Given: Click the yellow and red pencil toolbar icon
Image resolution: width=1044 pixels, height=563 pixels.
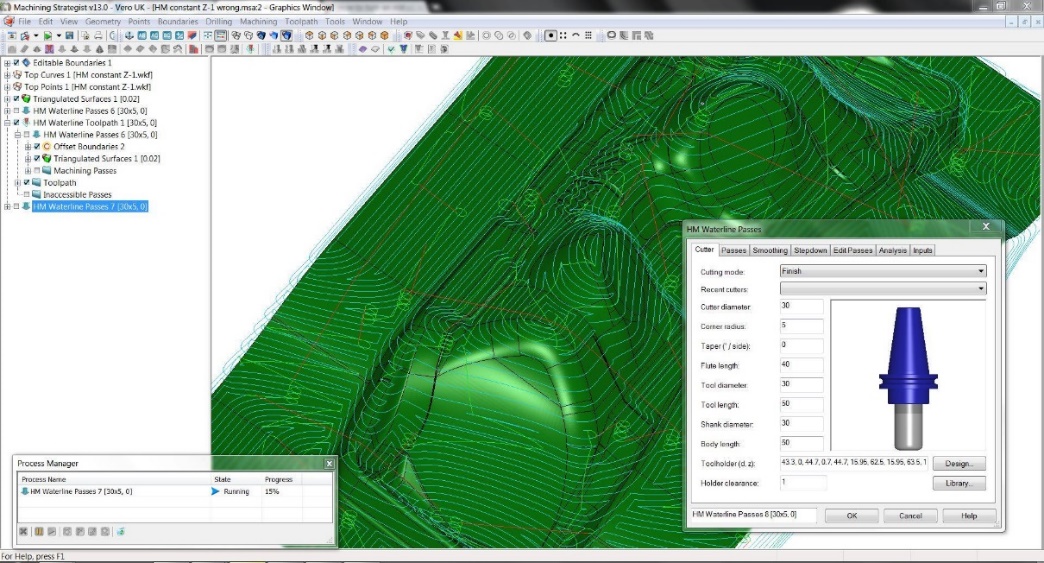Looking at the screenshot, I should 458,35.
